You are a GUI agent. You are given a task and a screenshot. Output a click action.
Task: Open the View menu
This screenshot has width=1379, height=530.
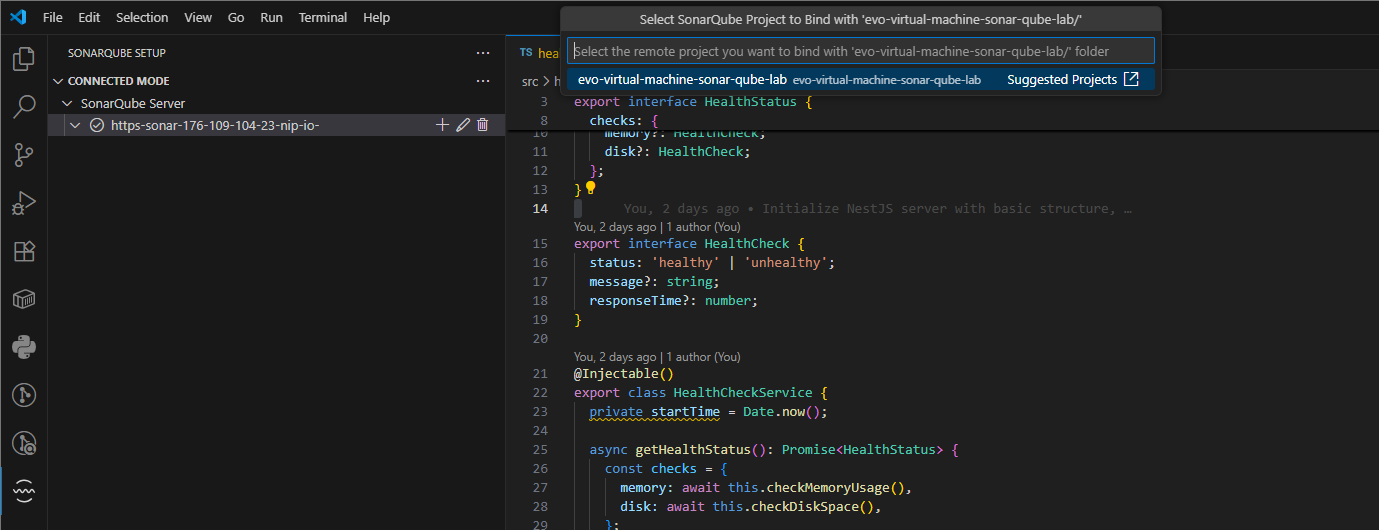(x=198, y=17)
